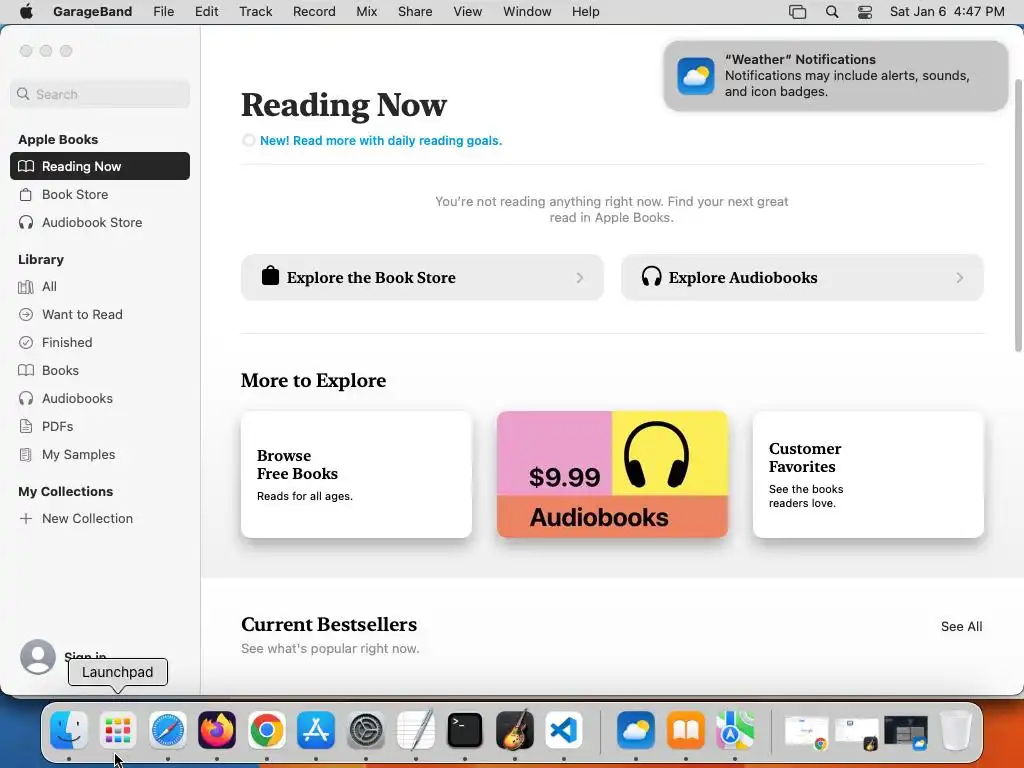
Task: Switch to GarageBand guitar icon in Dock
Action: pyautogui.click(x=515, y=730)
